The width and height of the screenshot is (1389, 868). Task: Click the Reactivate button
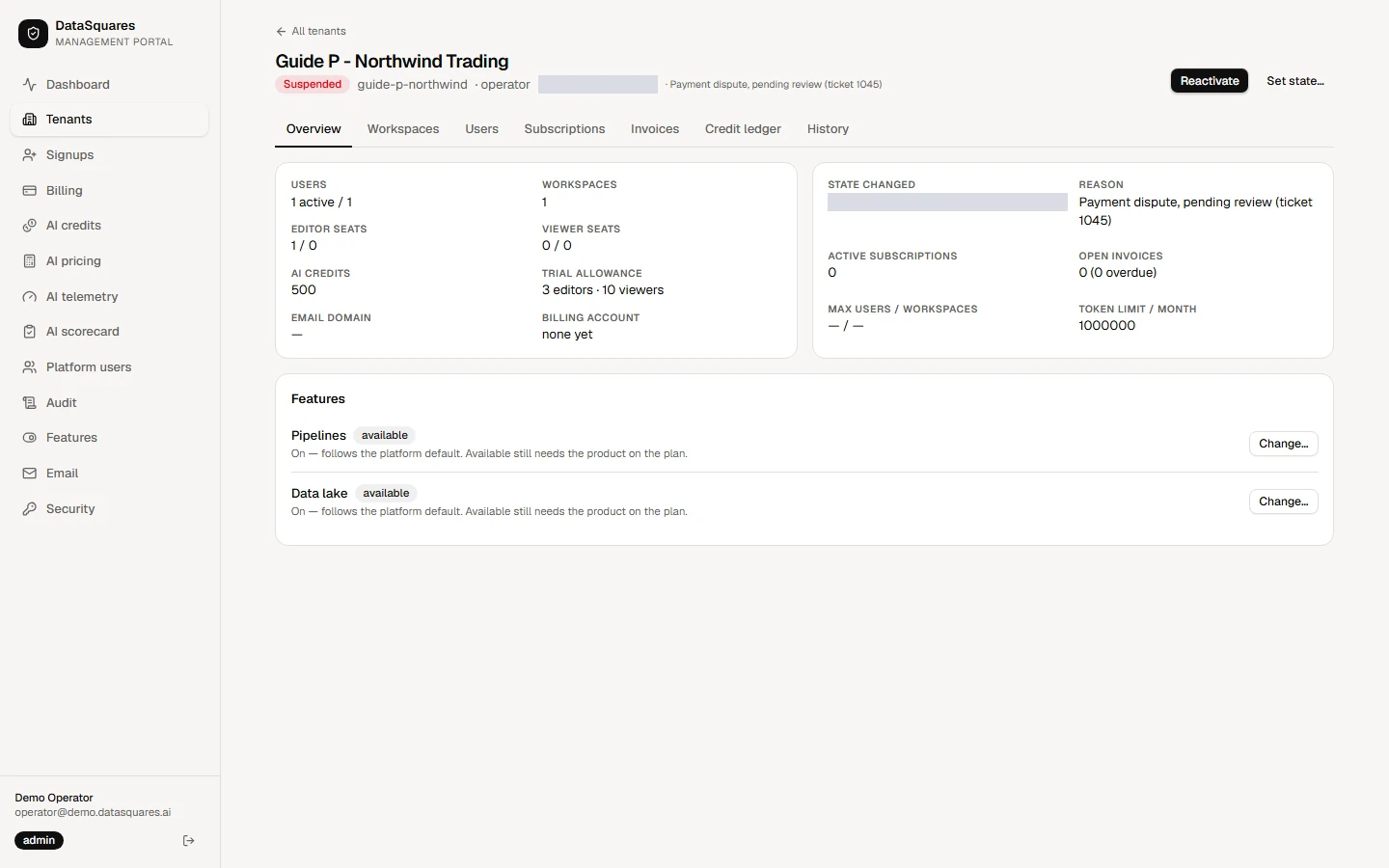point(1210,81)
